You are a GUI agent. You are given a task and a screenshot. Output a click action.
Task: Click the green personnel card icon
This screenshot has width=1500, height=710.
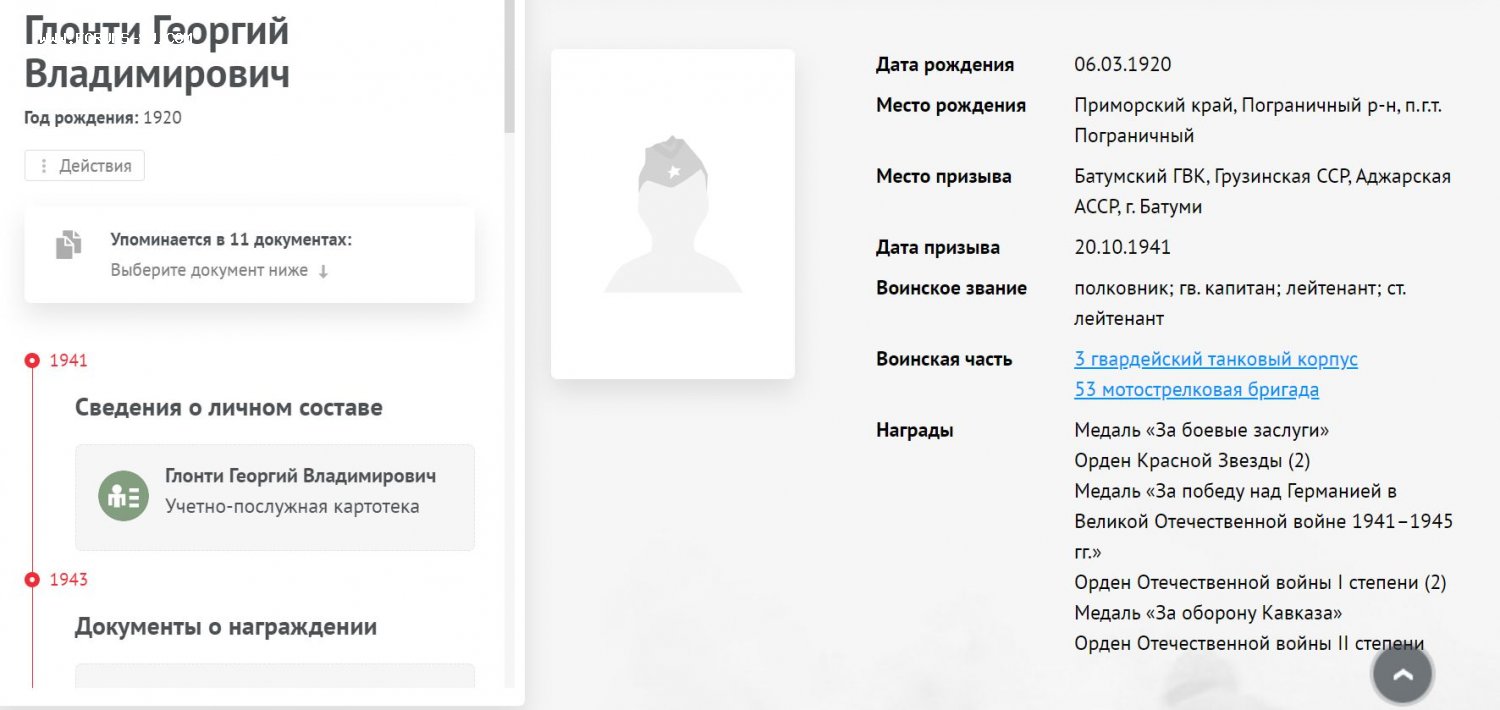(123, 497)
